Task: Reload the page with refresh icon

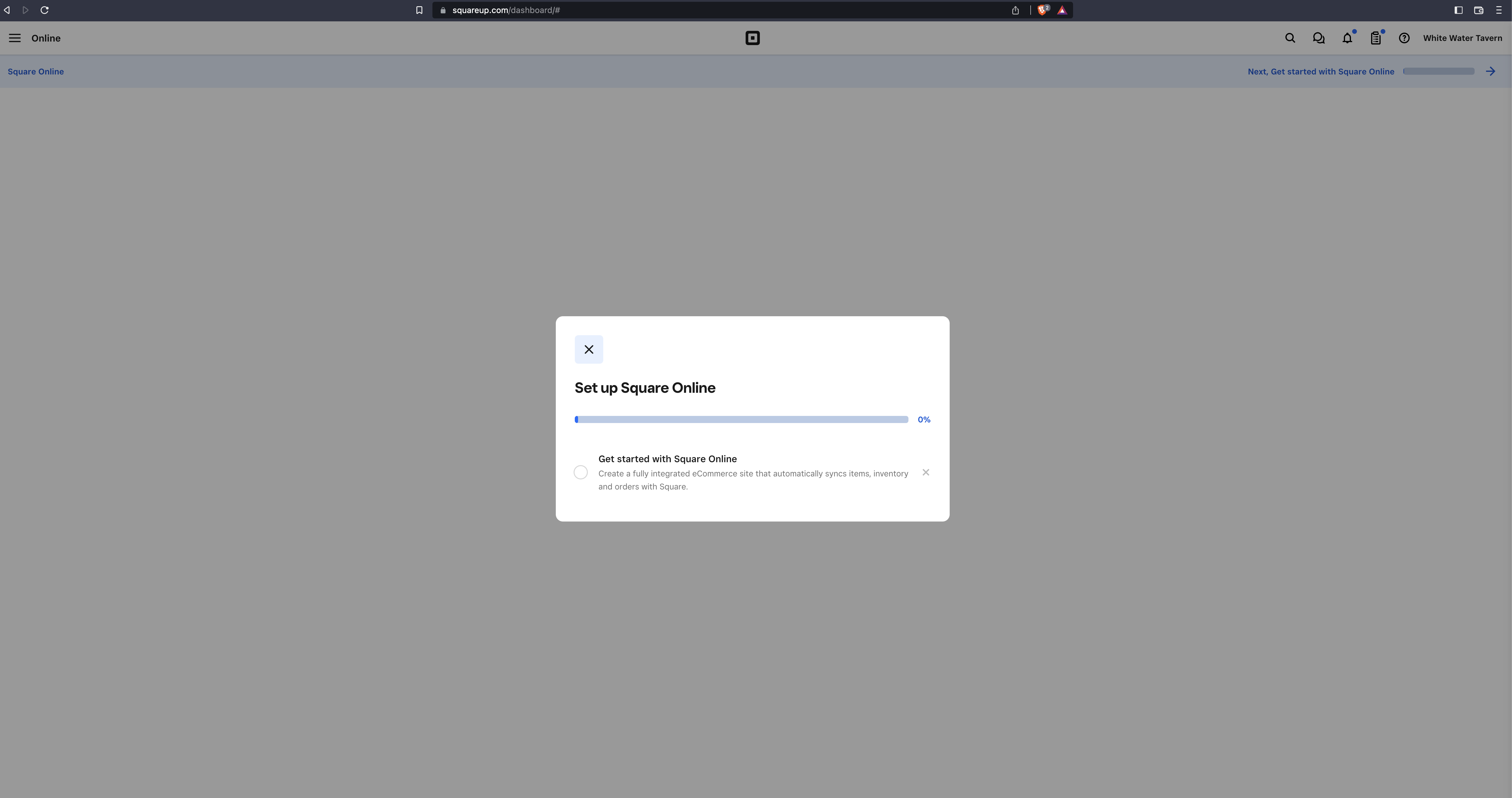Action: coord(44,10)
